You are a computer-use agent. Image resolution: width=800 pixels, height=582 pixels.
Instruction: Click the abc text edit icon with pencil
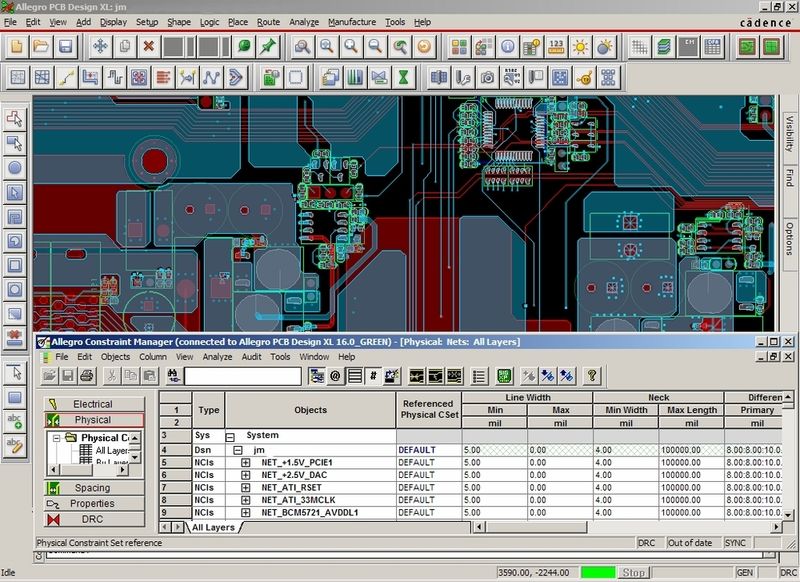pyautogui.click(x=15, y=446)
